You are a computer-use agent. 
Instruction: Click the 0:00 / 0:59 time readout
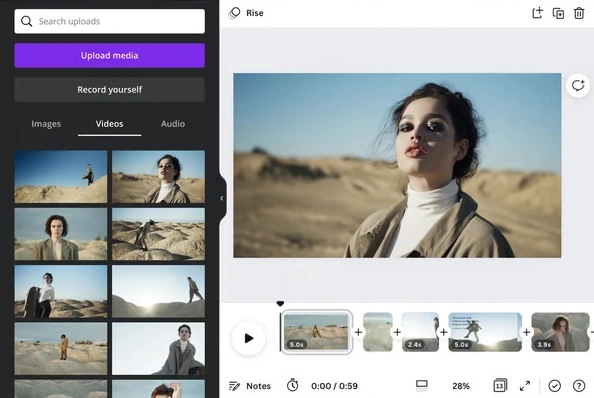pos(334,386)
